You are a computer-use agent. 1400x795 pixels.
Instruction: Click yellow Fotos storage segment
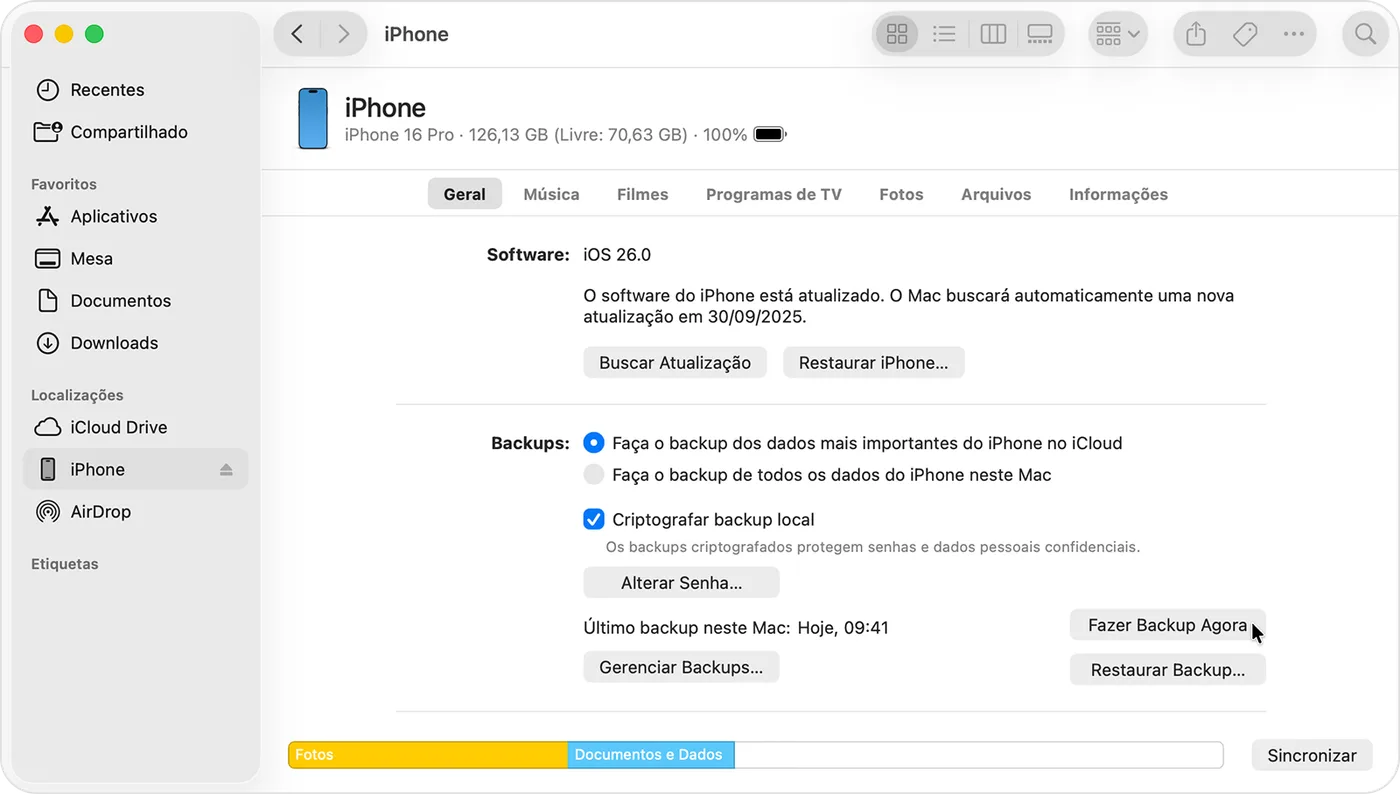428,755
